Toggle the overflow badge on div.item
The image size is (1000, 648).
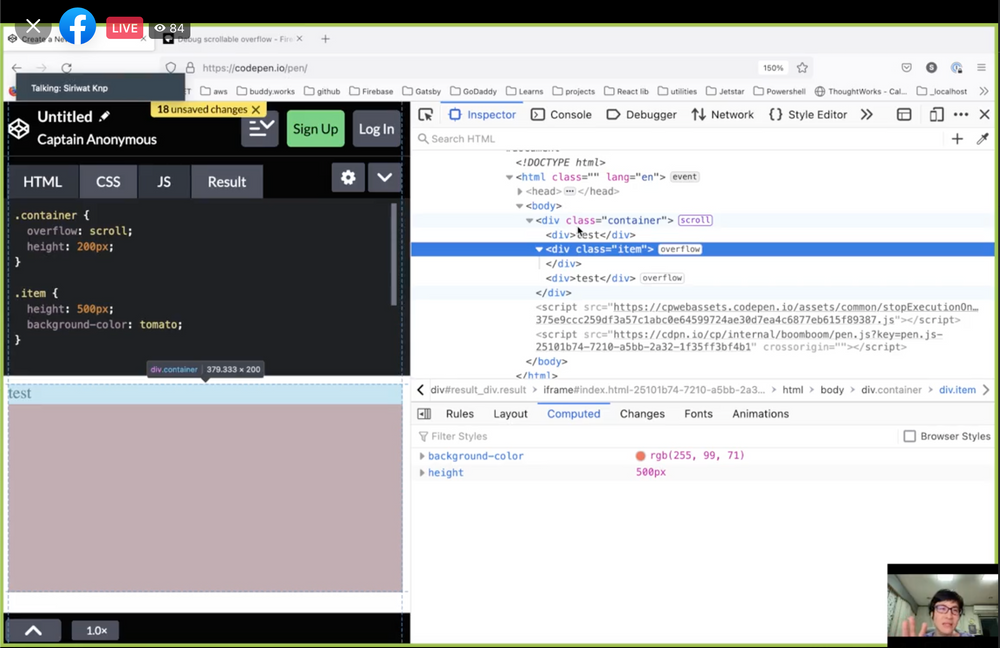[680, 248]
